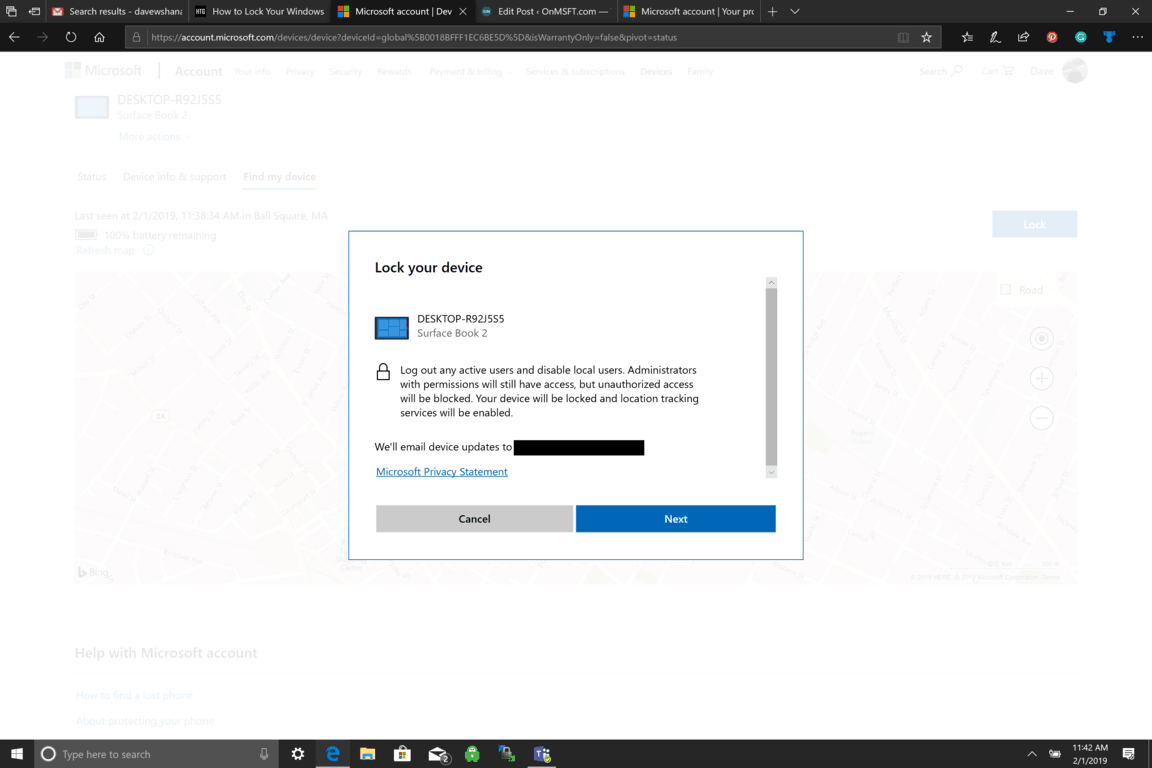Open the Grammarly extension icon
The height and width of the screenshot is (768, 1152).
coord(1080,37)
